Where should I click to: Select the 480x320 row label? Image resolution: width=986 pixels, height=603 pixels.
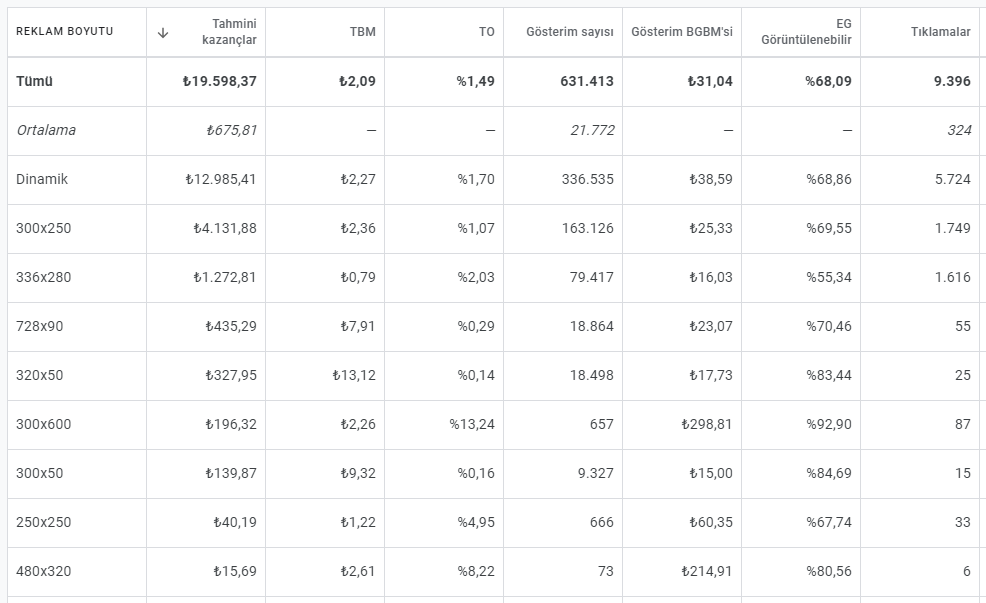tap(43, 572)
